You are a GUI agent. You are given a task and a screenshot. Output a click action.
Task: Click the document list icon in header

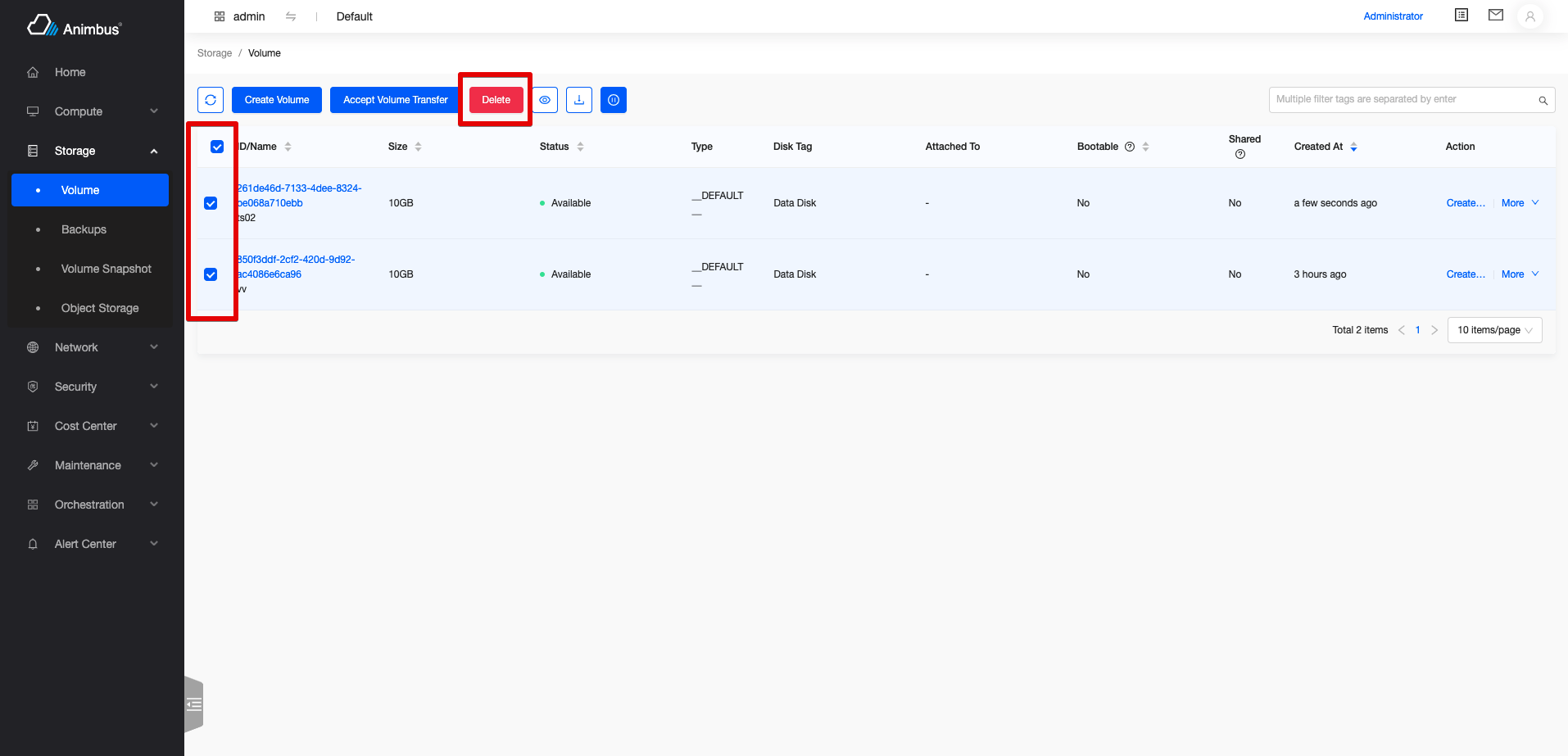click(1462, 16)
